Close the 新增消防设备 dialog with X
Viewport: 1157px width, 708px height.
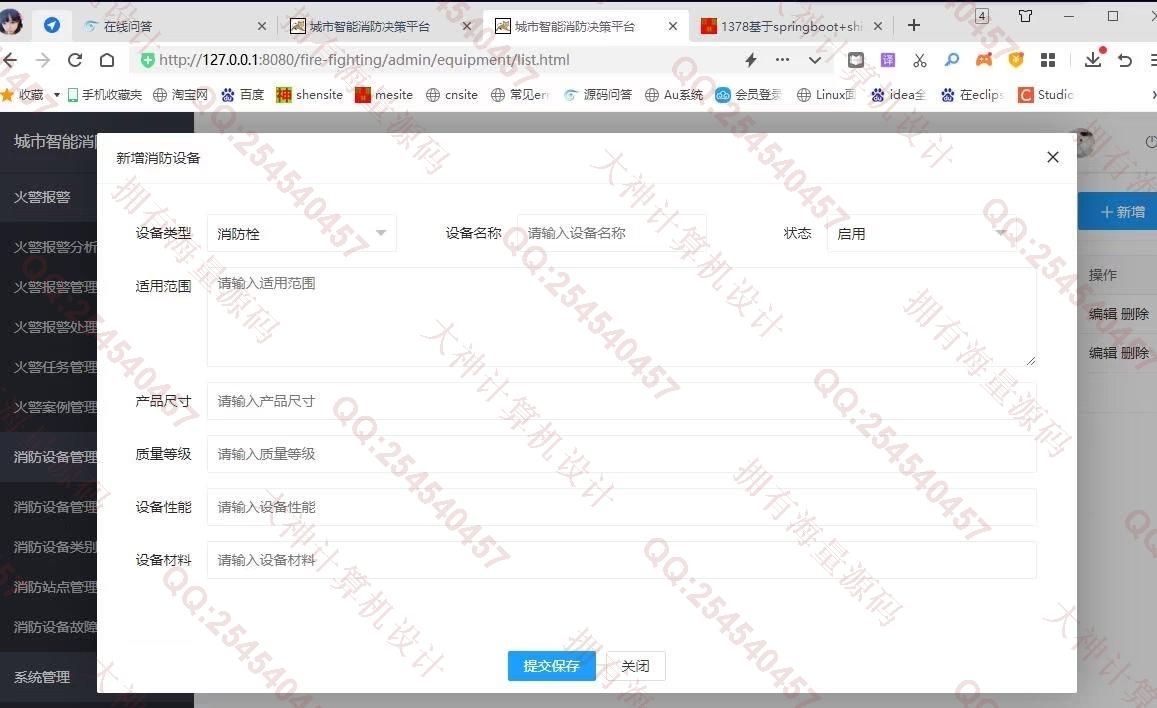(x=1052, y=157)
